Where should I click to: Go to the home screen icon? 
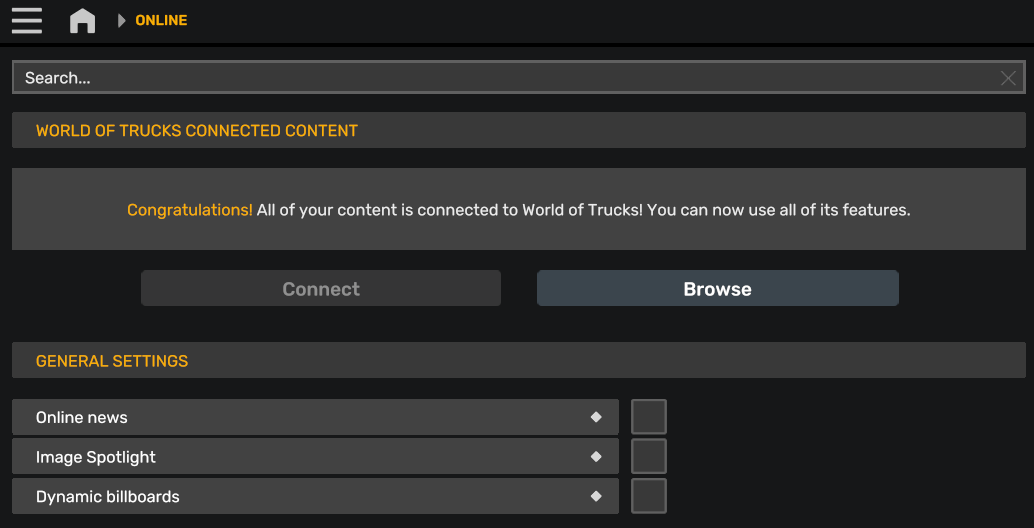point(82,20)
